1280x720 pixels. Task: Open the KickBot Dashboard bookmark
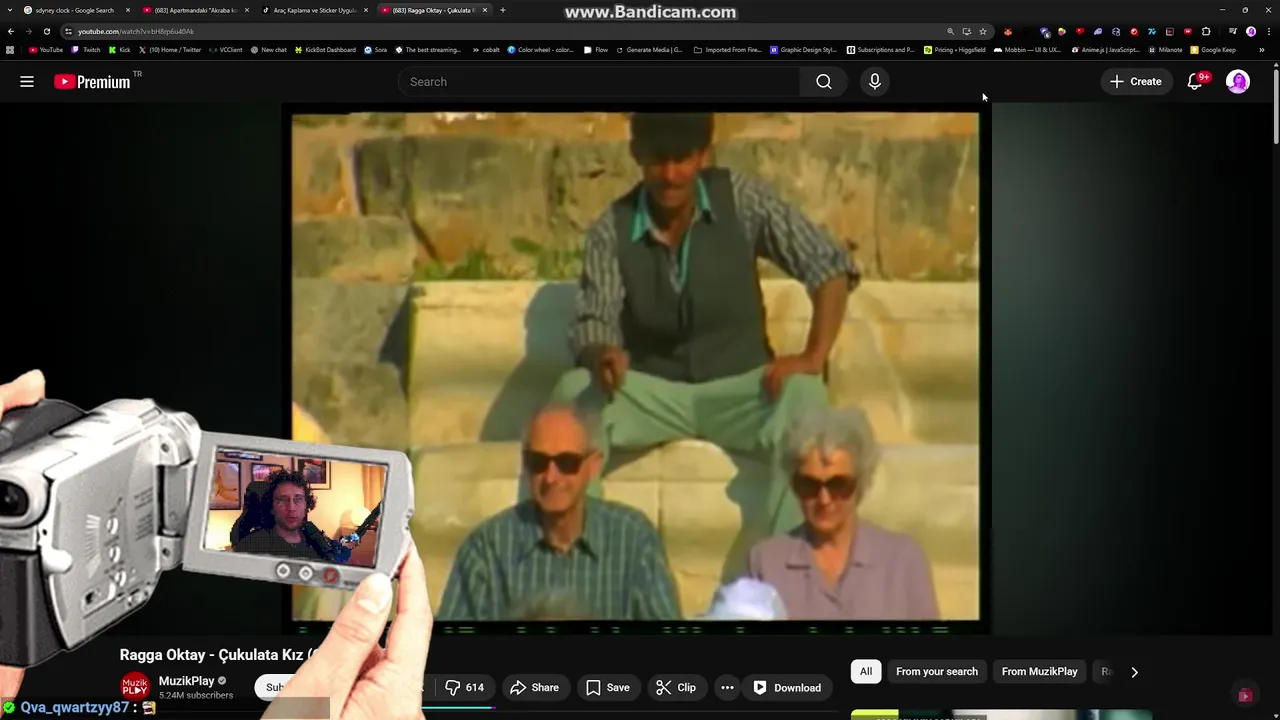[325, 49]
